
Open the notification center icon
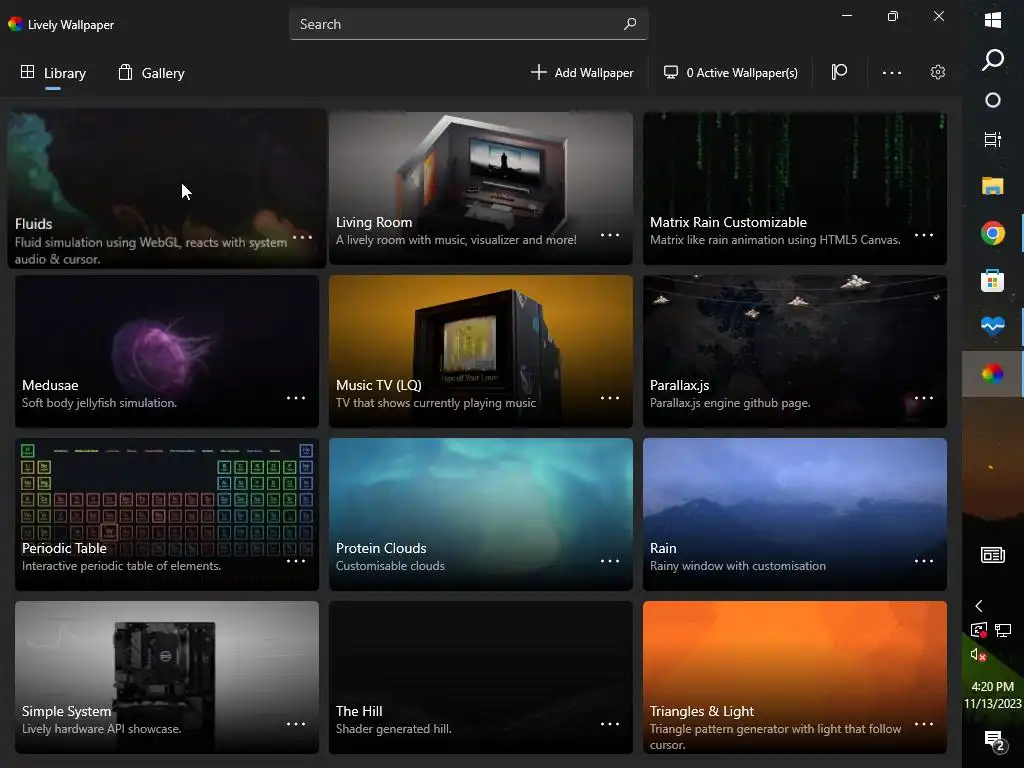click(994, 741)
